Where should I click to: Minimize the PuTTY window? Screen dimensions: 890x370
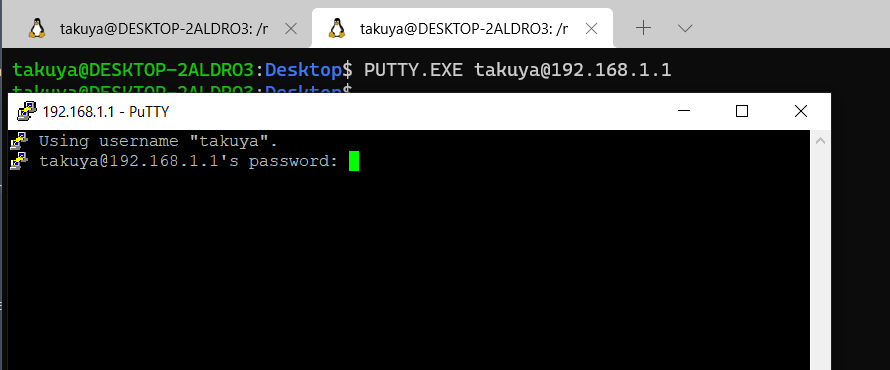pos(685,111)
